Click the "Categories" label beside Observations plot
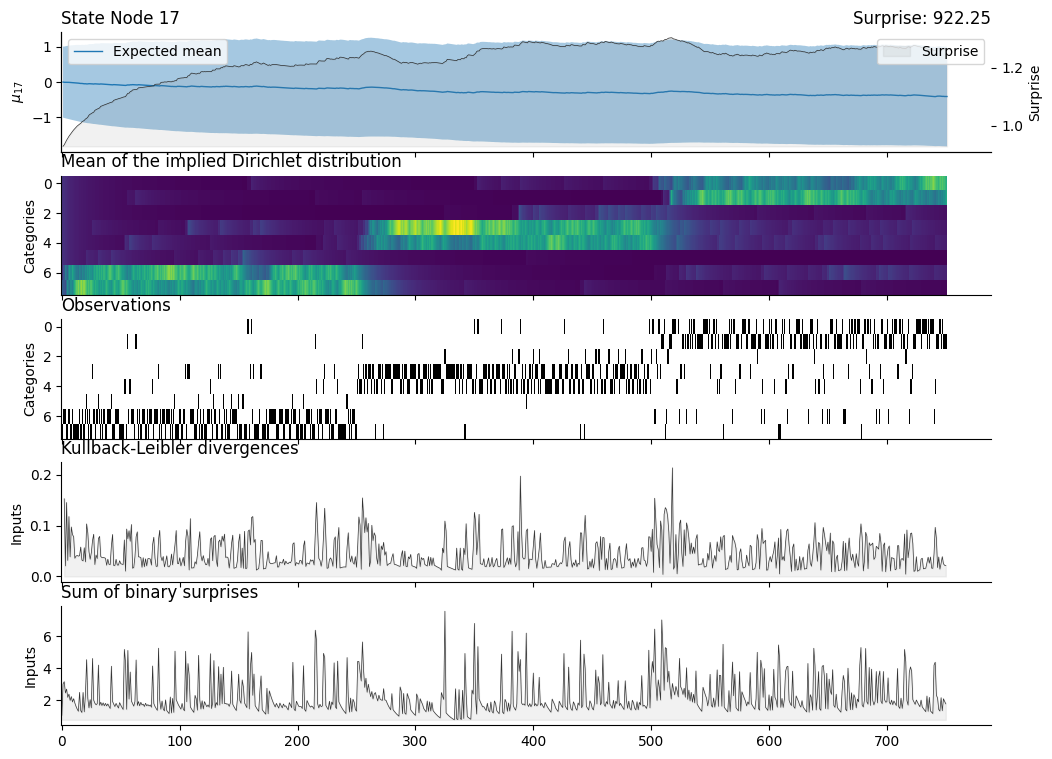 click(x=30, y=379)
